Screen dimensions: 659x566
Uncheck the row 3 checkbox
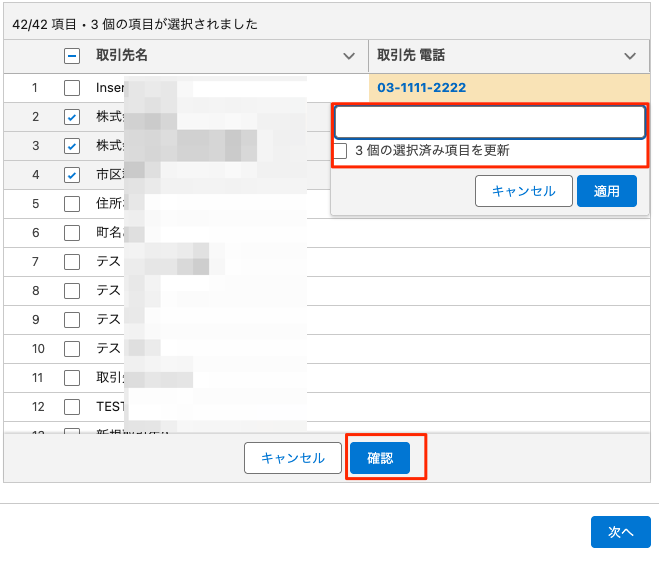click(72, 146)
